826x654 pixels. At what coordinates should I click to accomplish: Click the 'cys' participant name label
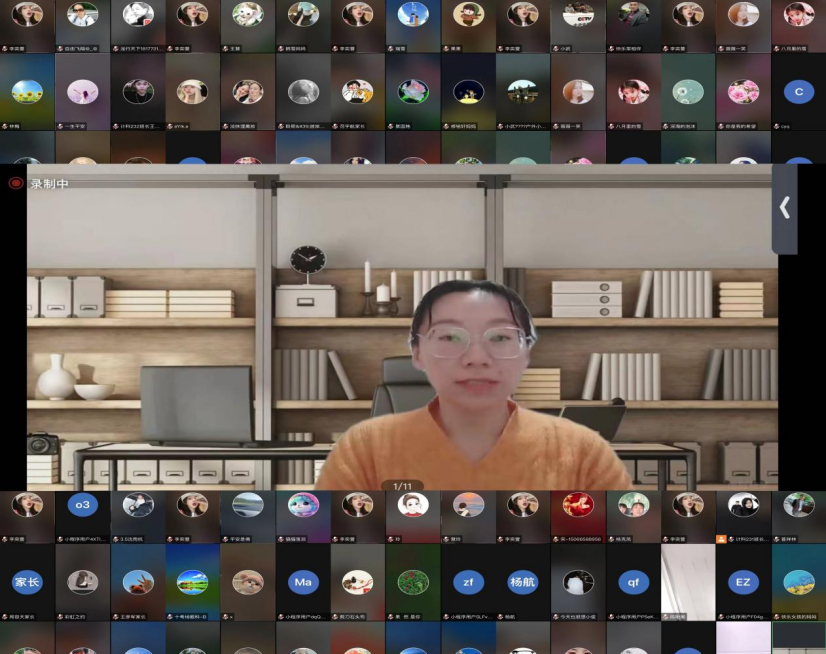786,126
